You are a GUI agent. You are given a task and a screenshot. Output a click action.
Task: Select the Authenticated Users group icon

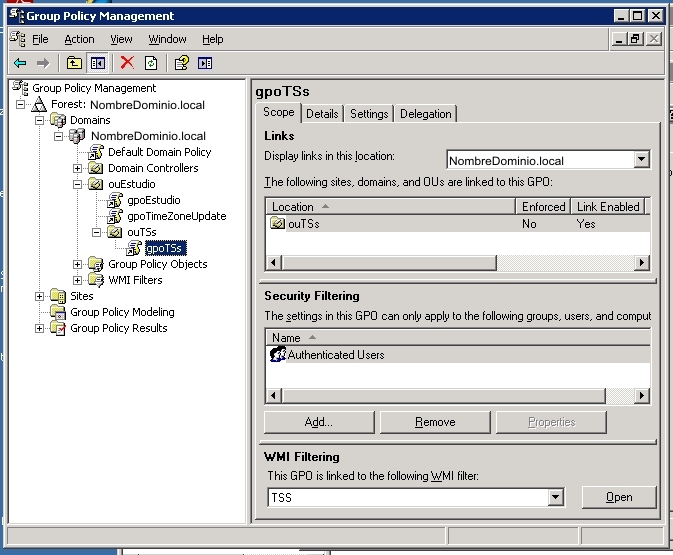tap(278, 355)
